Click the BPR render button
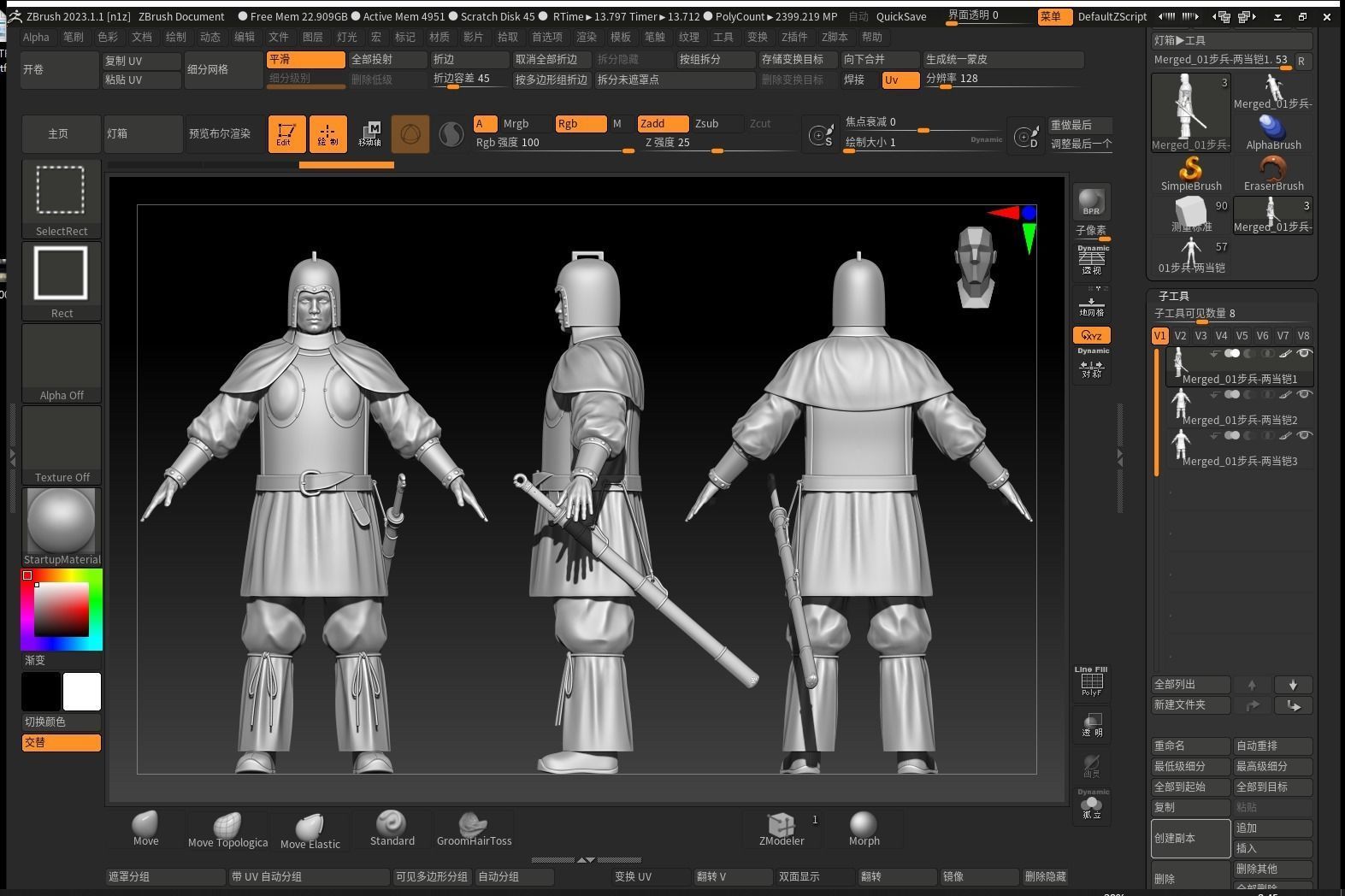1345x896 pixels. click(x=1091, y=202)
